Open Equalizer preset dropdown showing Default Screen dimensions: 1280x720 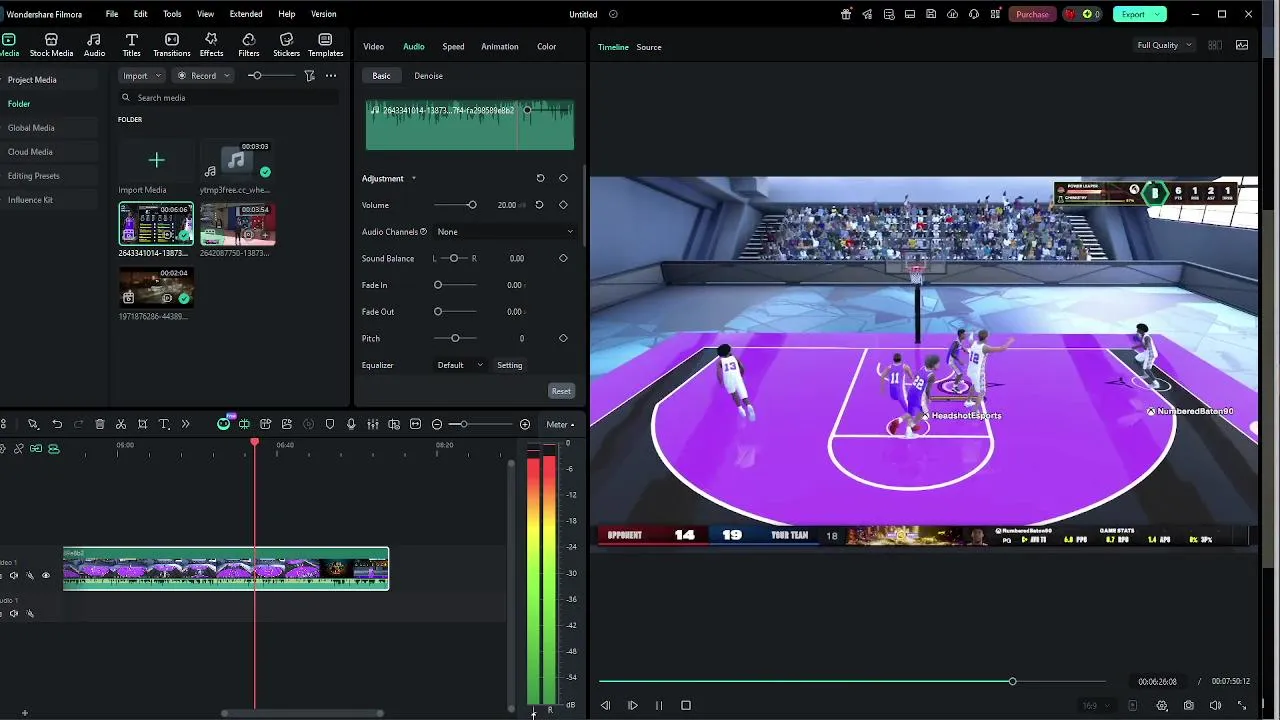[460, 365]
